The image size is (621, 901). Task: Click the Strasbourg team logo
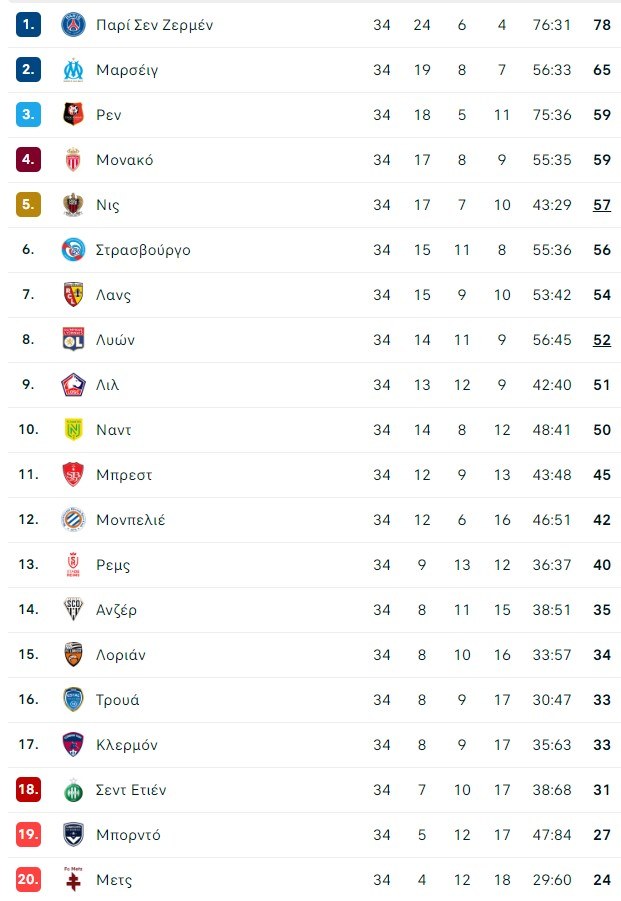point(73,250)
